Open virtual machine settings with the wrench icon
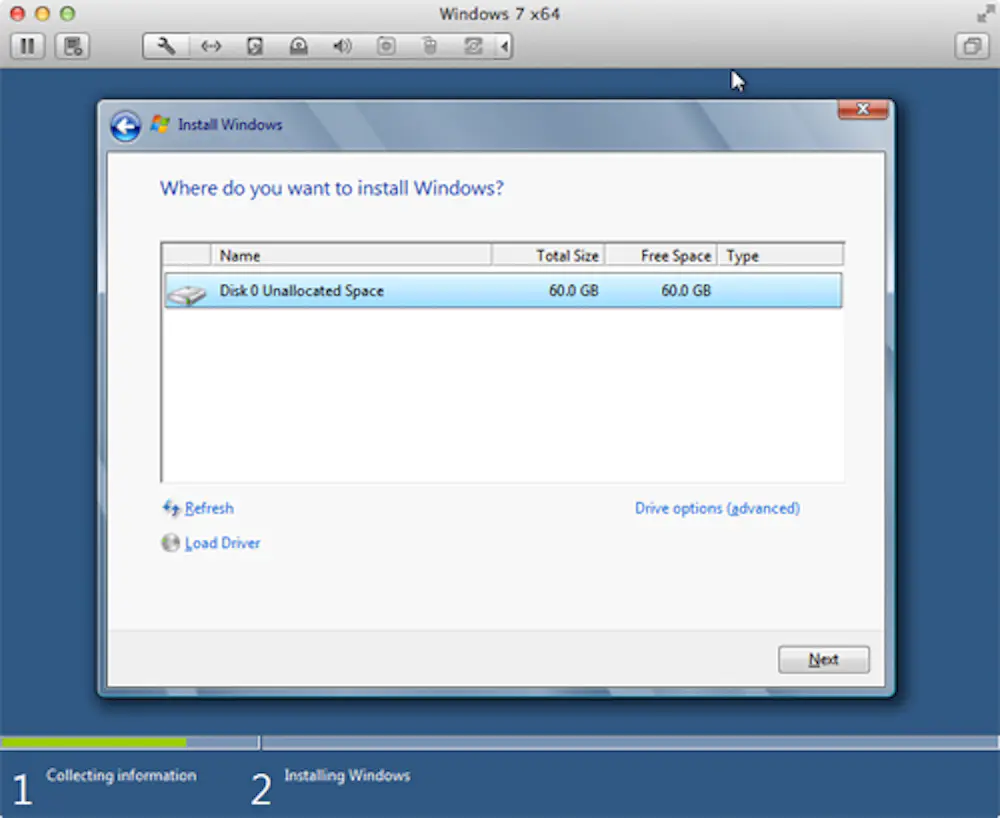1000x818 pixels. pyautogui.click(x=164, y=46)
